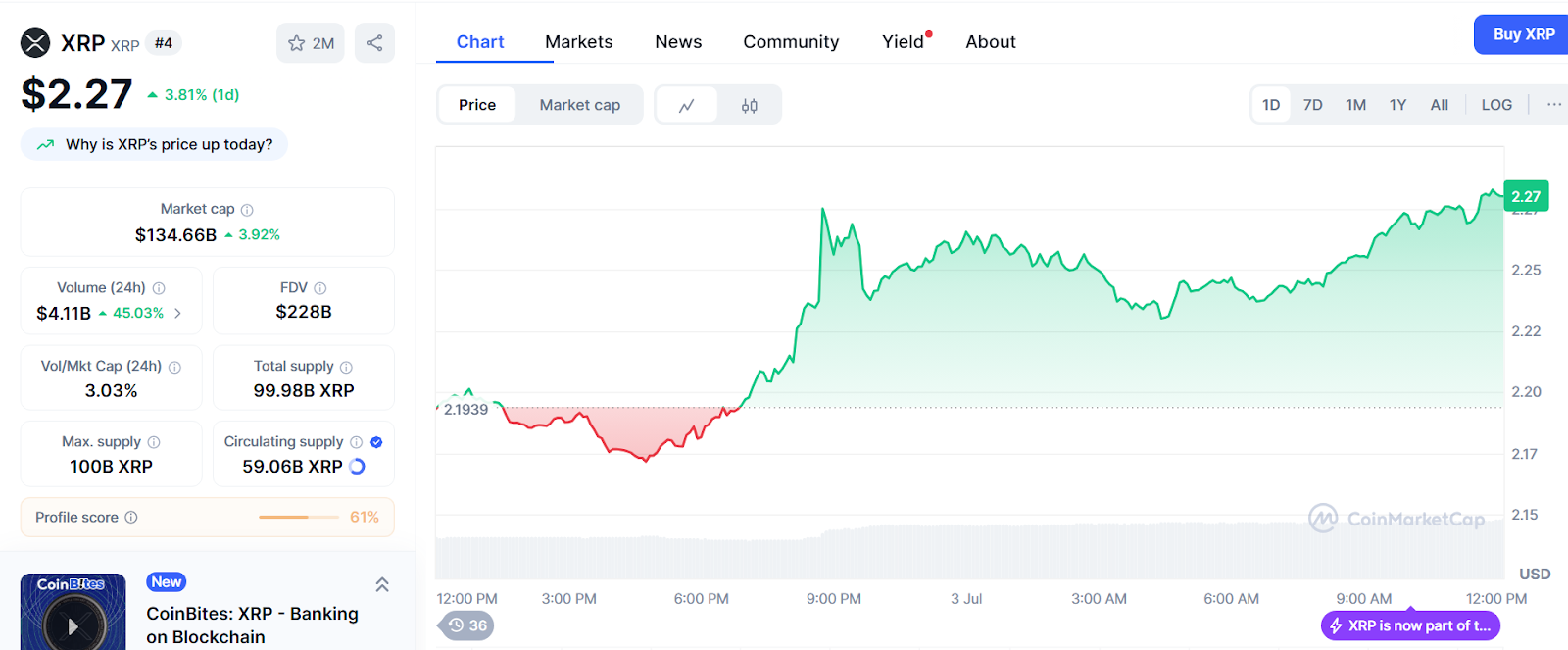This screenshot has height=650, width=1568.
Task: Select the Market cap toggle button
Action: click(x=580, y=105)
